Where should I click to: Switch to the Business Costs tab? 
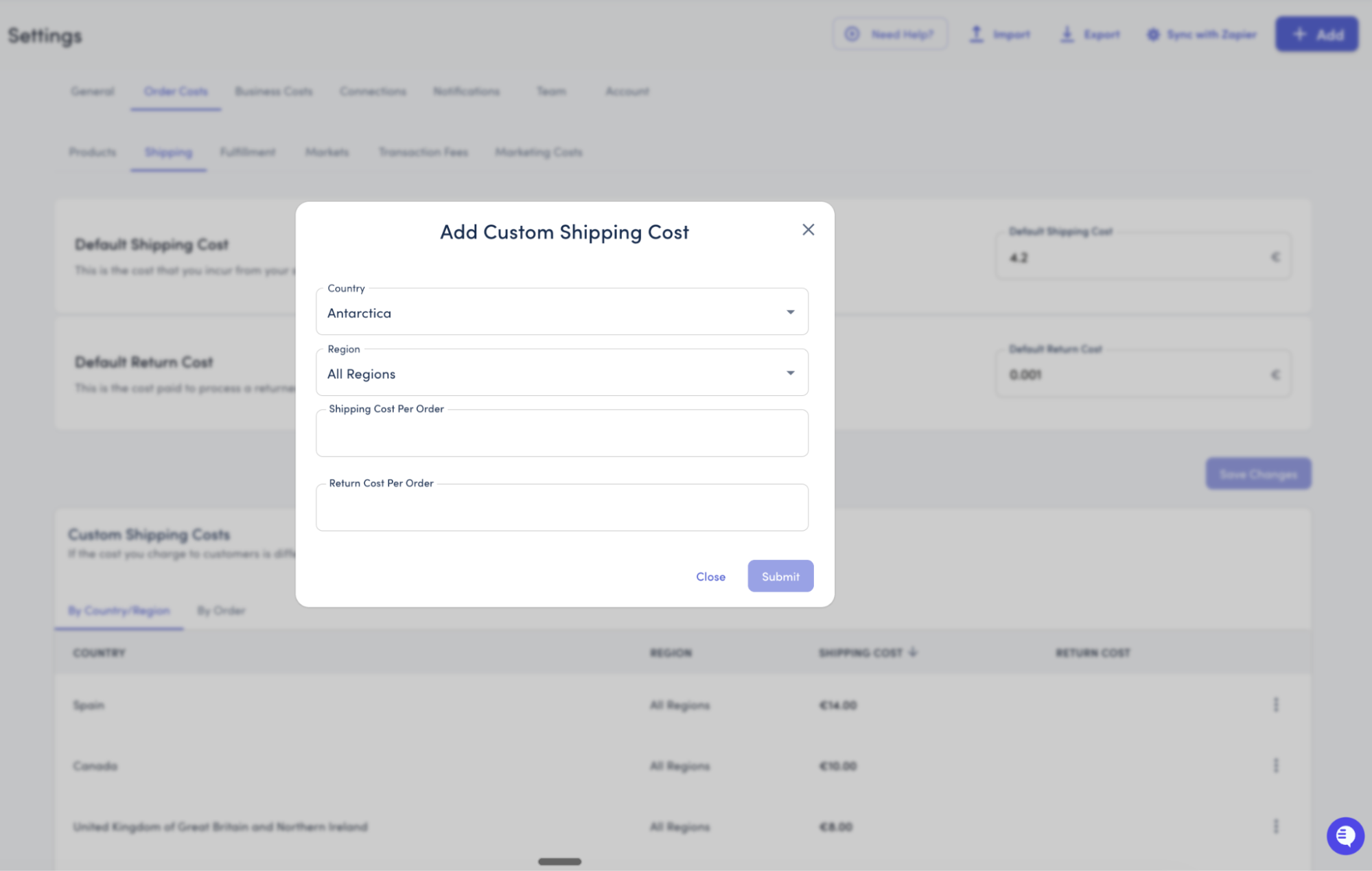[273, 91]
